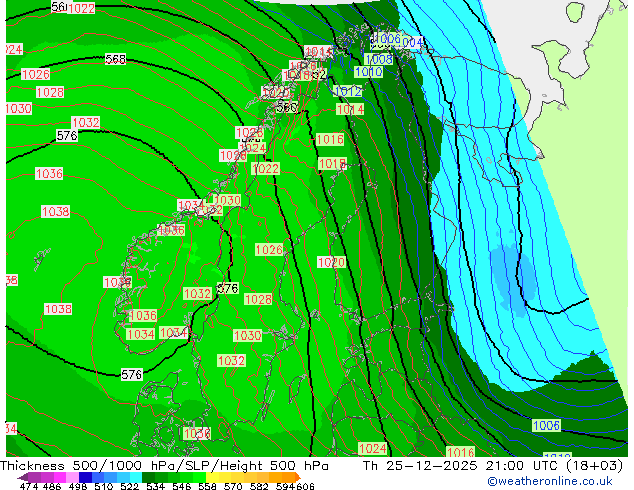The image size is (634, 490).
Task: Click the blue 1008 isobar label
Action: (x=378, y=59)
